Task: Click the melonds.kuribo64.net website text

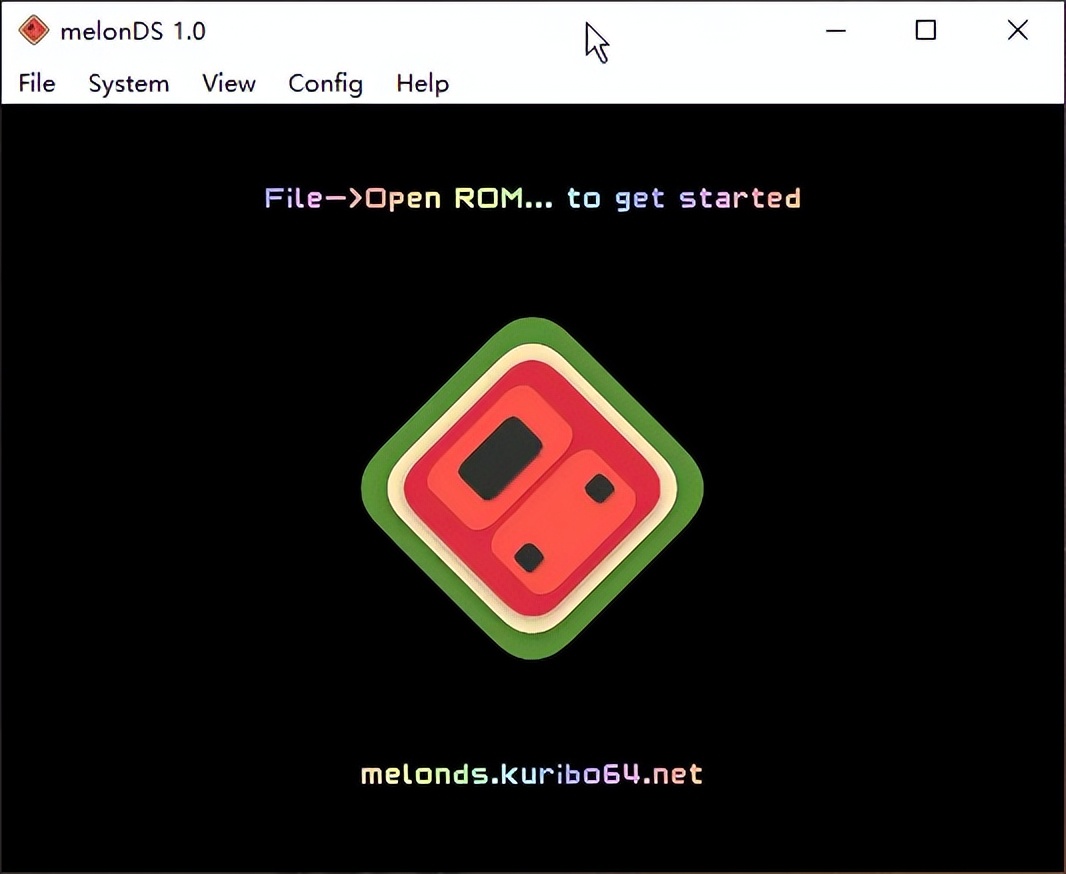Action: pos(532,774)
